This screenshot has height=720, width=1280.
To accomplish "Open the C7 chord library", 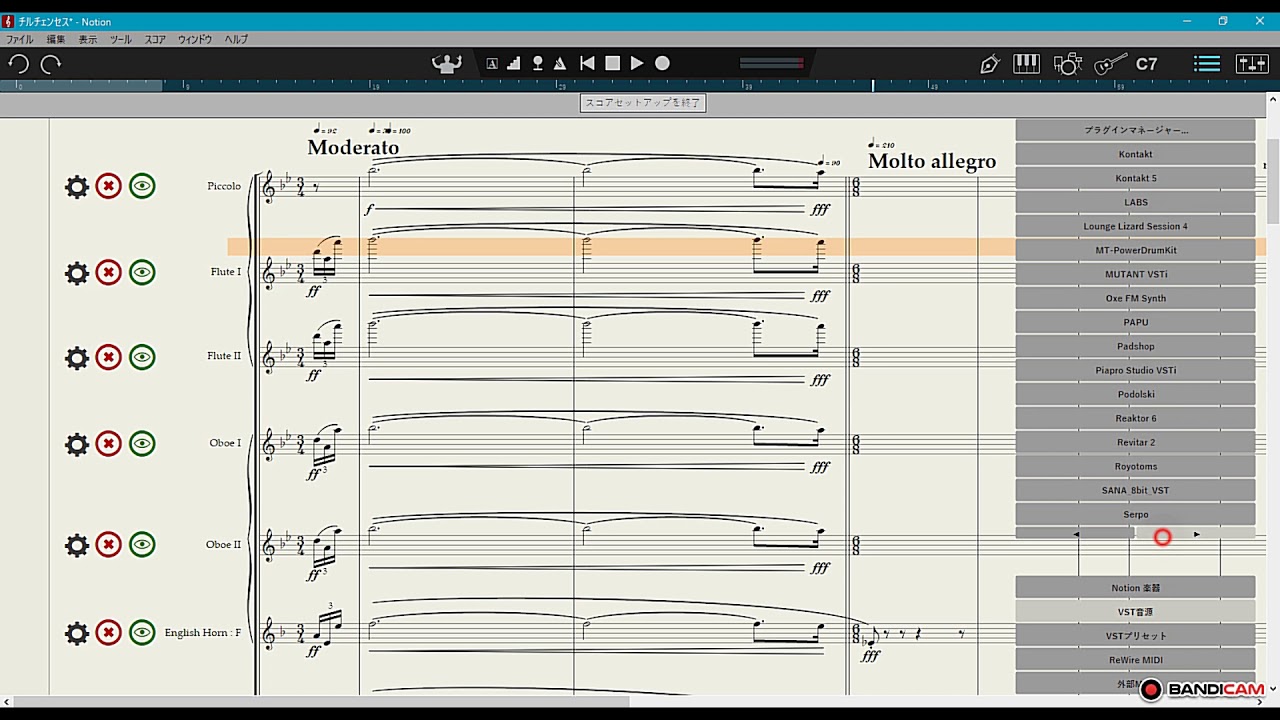I will pyautogui.click(x=1147, y=64).
